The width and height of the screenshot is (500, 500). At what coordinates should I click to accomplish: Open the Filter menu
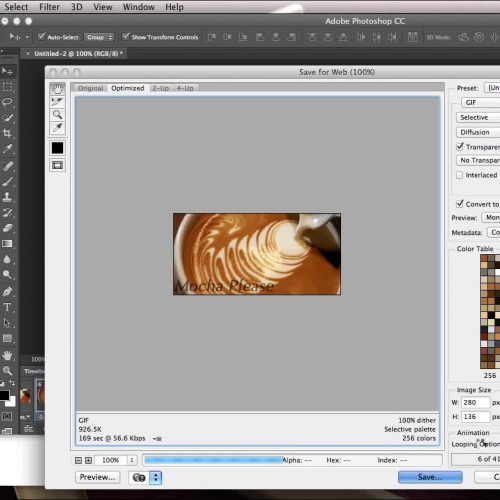coord(49,7)
